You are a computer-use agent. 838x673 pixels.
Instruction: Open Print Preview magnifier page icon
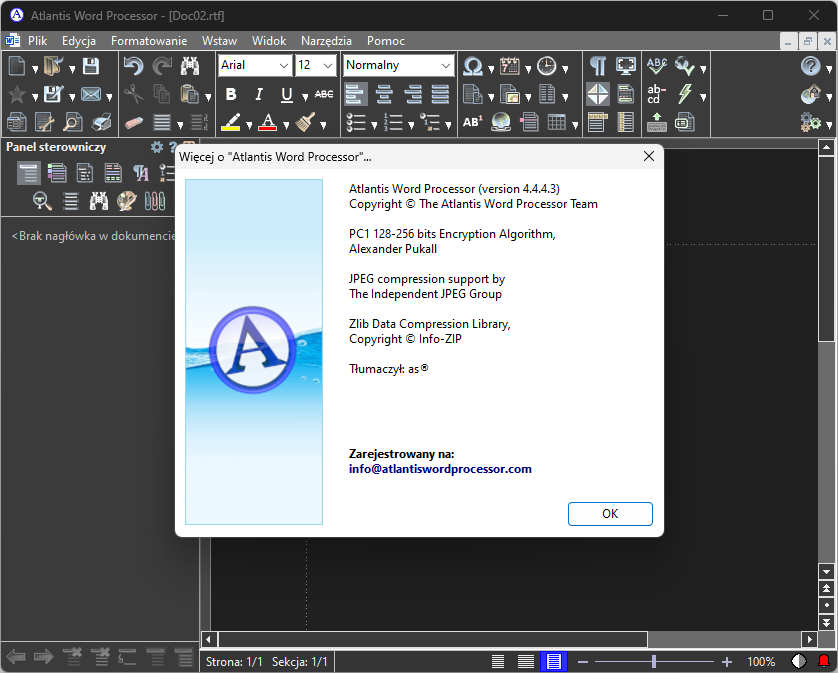[x=72, y=122]
